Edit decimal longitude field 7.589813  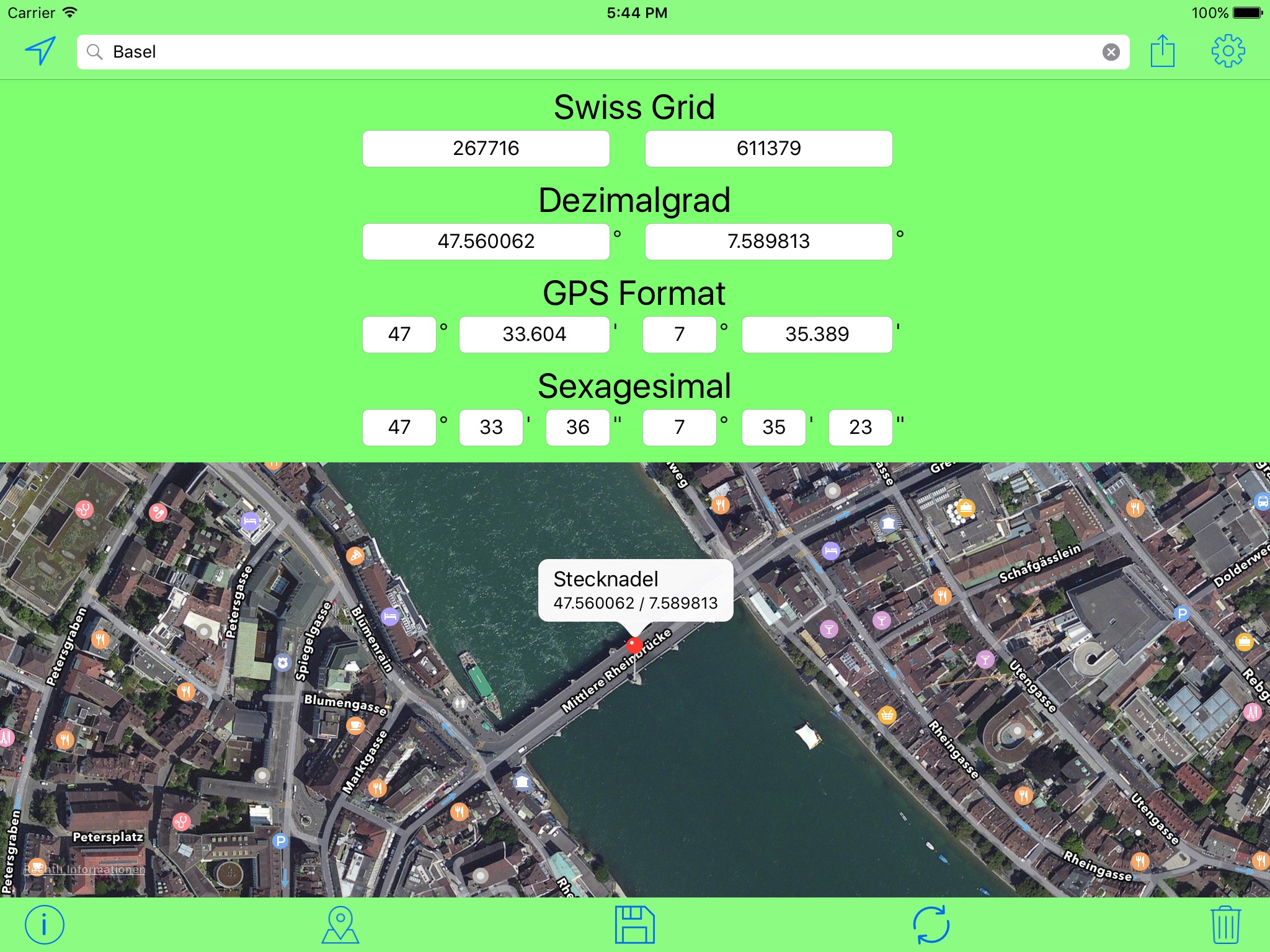click(x=768, y=242)
